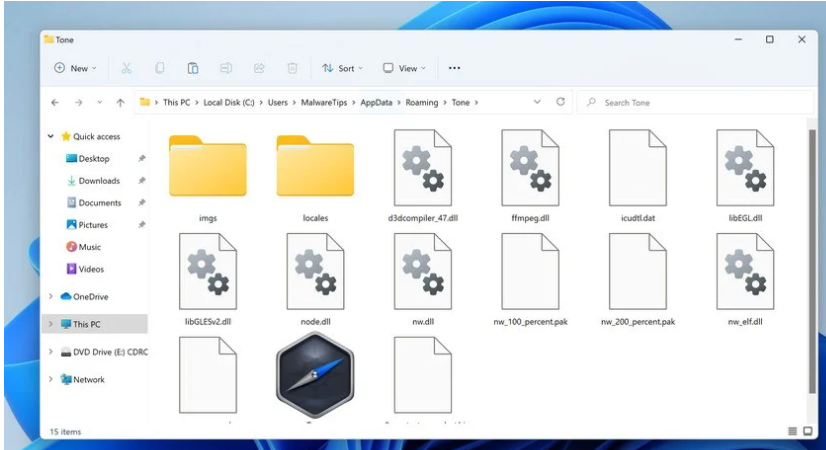
Task: Collapse the Quick access tree section
Action: (x=51, y=137)
